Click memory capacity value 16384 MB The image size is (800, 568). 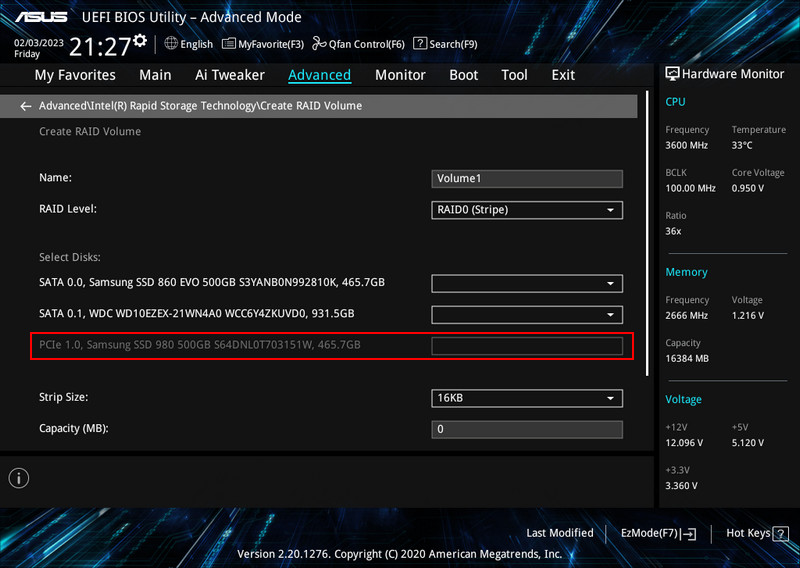(687, 358)
